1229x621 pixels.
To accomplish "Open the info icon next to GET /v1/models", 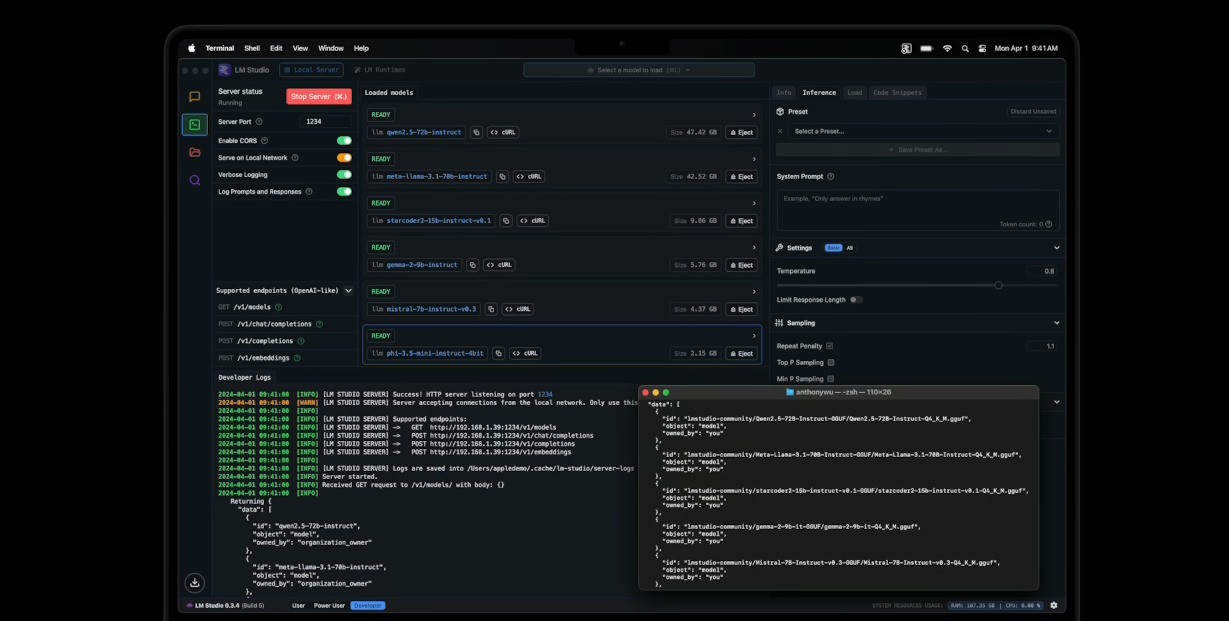I will point(279,307).
